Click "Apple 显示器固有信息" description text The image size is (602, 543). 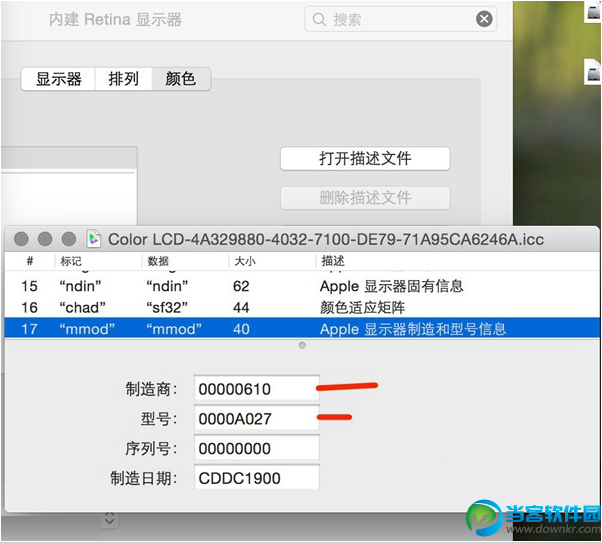click(x=392, y=286)
